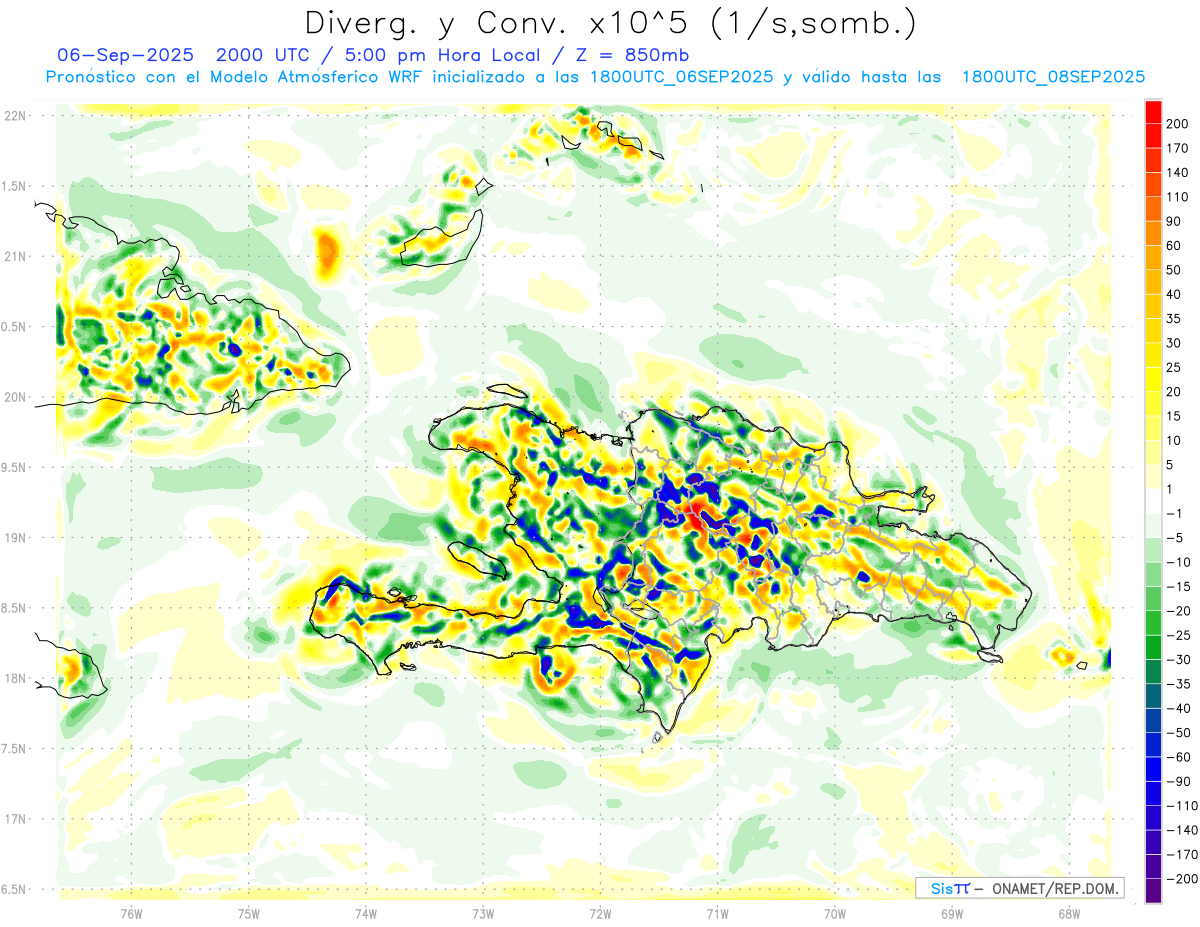Click the latitude label '22N'
1200x927 pixels.
tap(15, 116)
